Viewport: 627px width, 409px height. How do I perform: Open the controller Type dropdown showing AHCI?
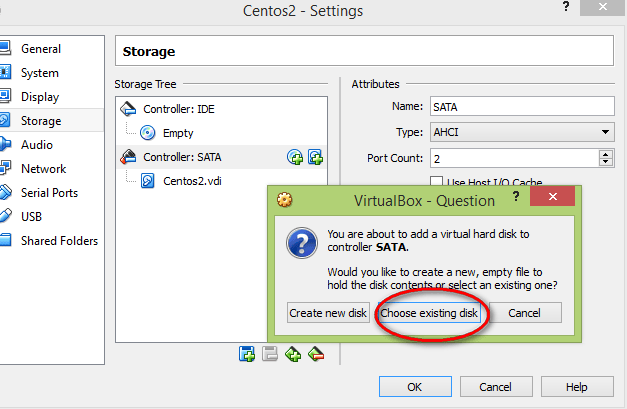coord(522,132)
